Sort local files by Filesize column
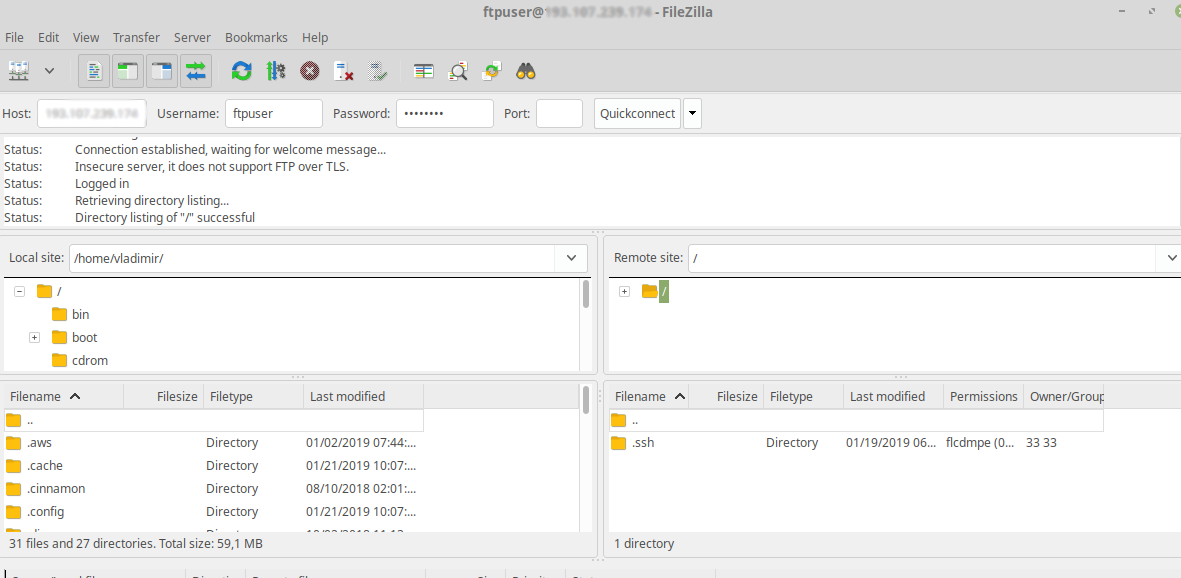The image size is (1181, 578). tap(163, 396)
